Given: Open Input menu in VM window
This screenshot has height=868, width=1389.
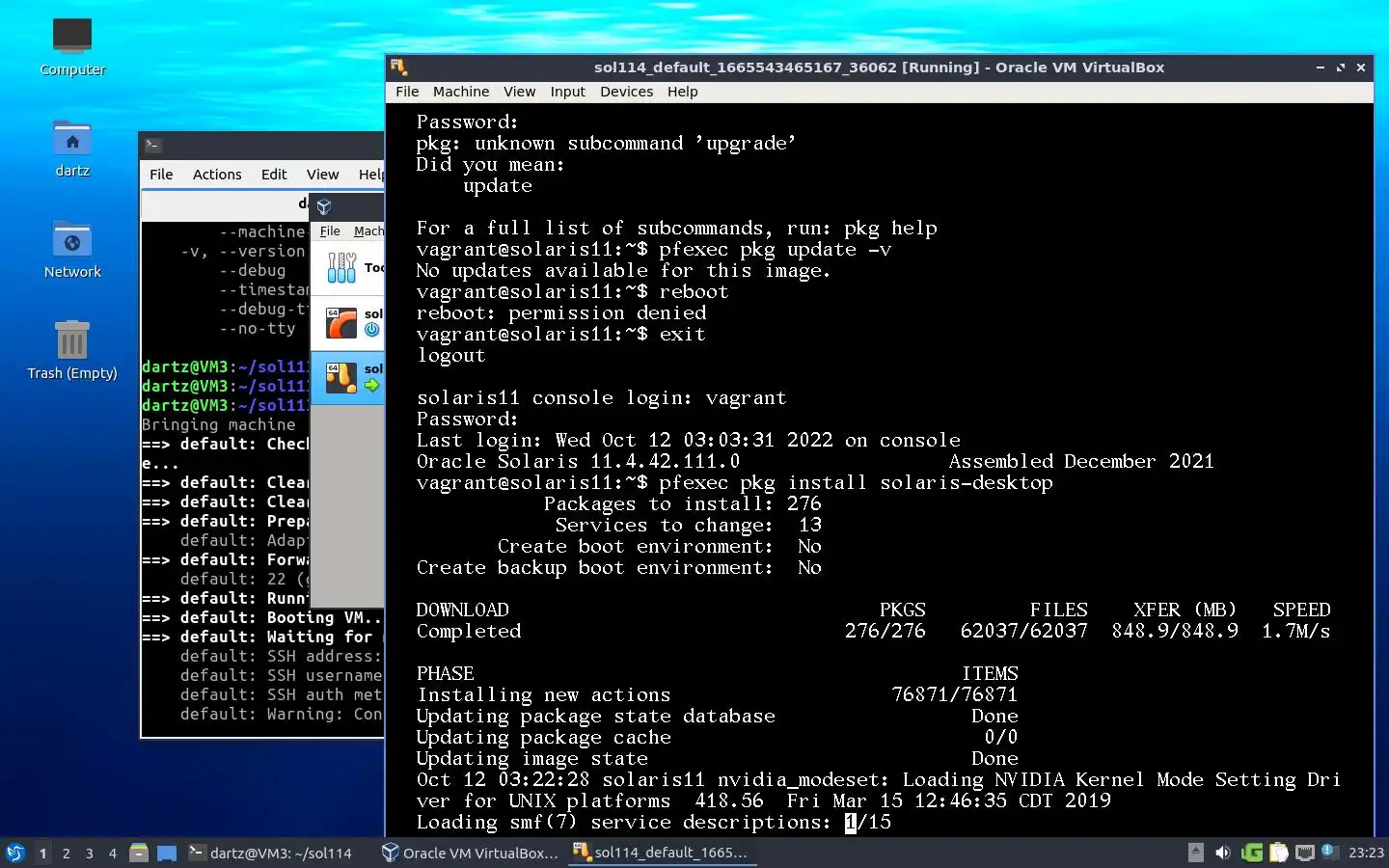Looking at the screenshot, I should 568,92.
